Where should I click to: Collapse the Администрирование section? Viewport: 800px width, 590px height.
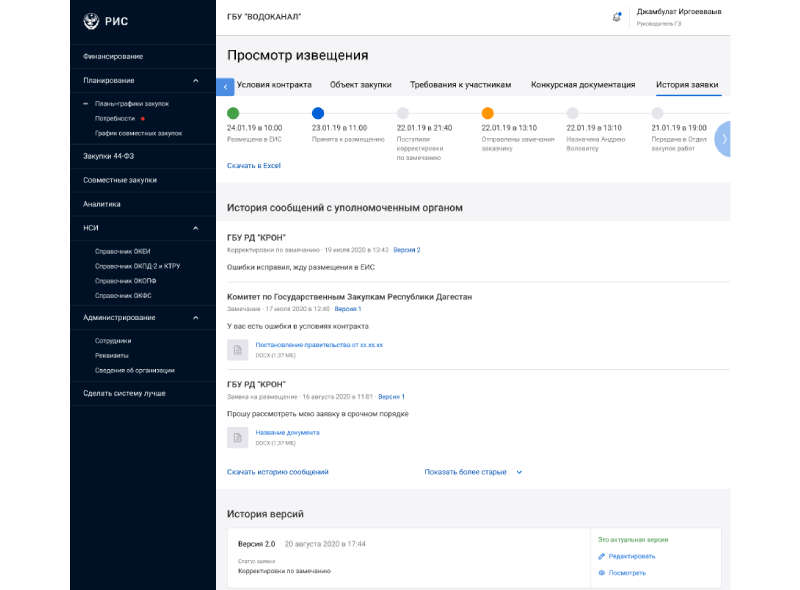coord(195,317)
